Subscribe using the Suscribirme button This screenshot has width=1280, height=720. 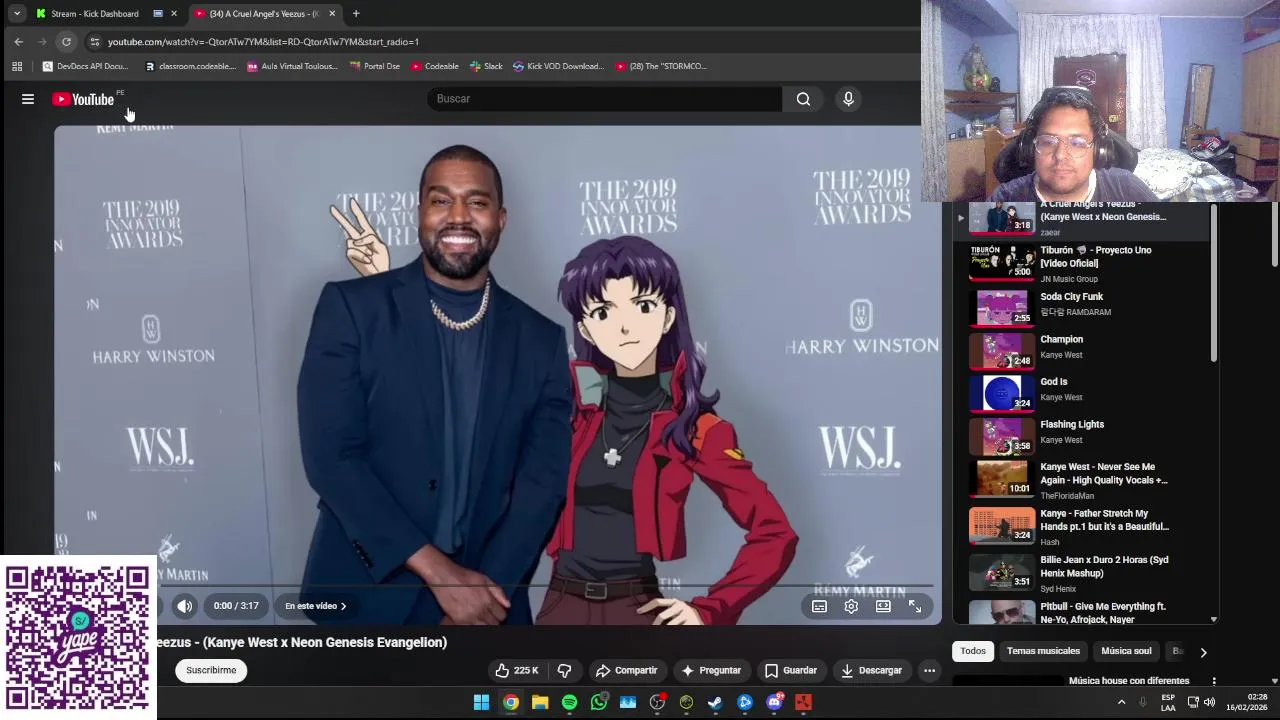[211, 670]
